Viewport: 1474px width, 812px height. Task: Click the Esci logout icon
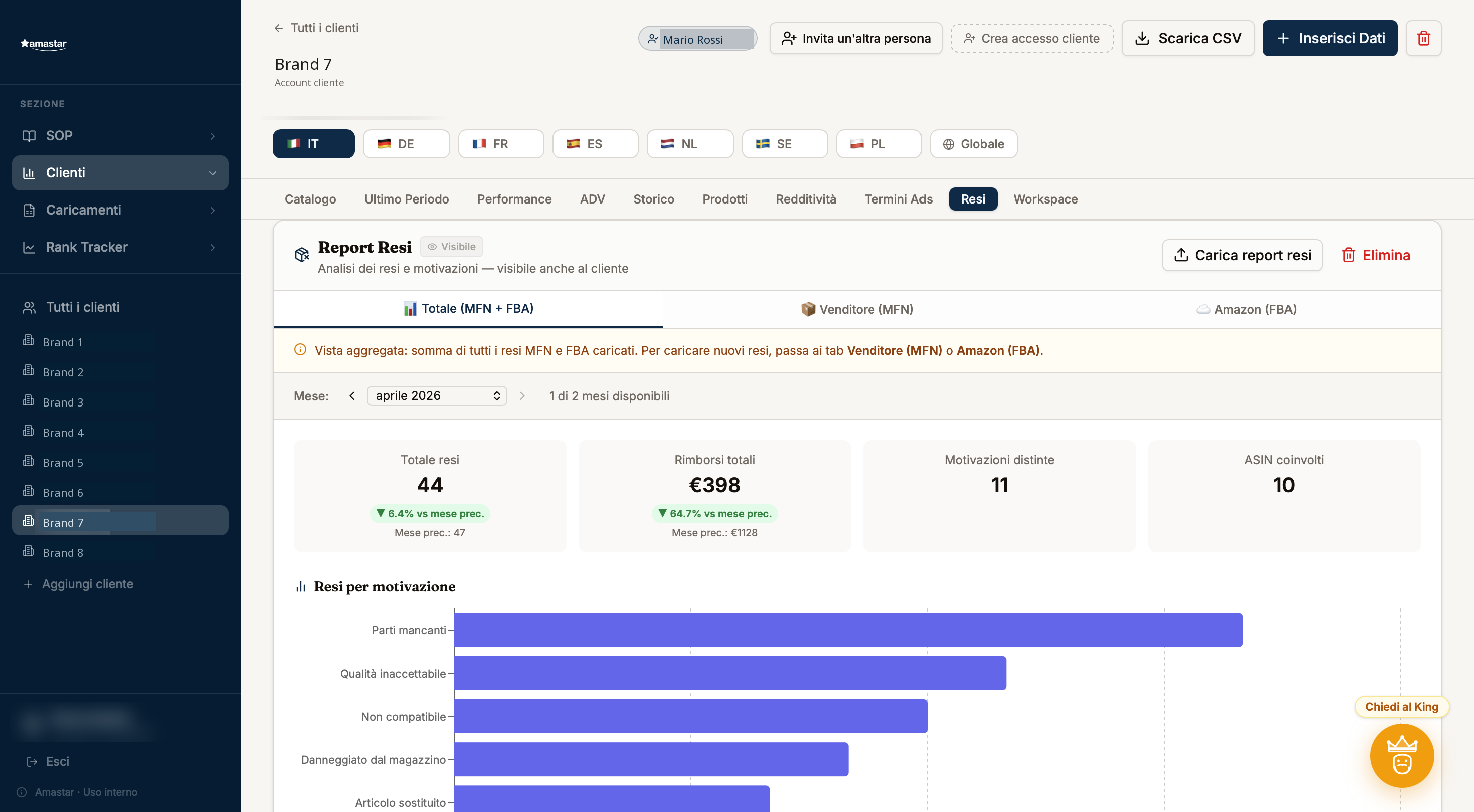32,762
